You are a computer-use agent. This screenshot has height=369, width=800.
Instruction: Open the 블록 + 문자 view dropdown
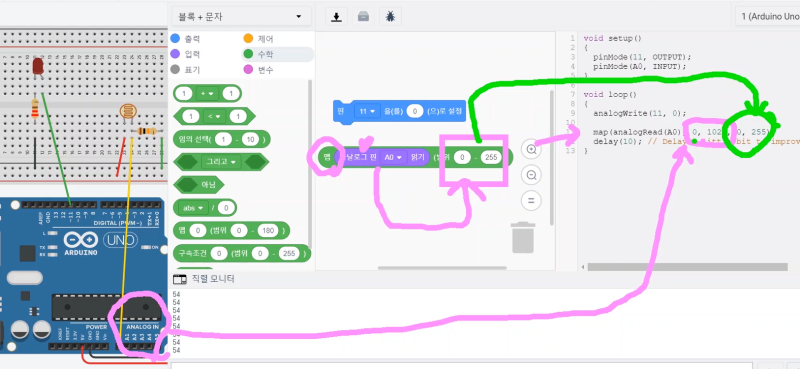click(x=241, y=17)
